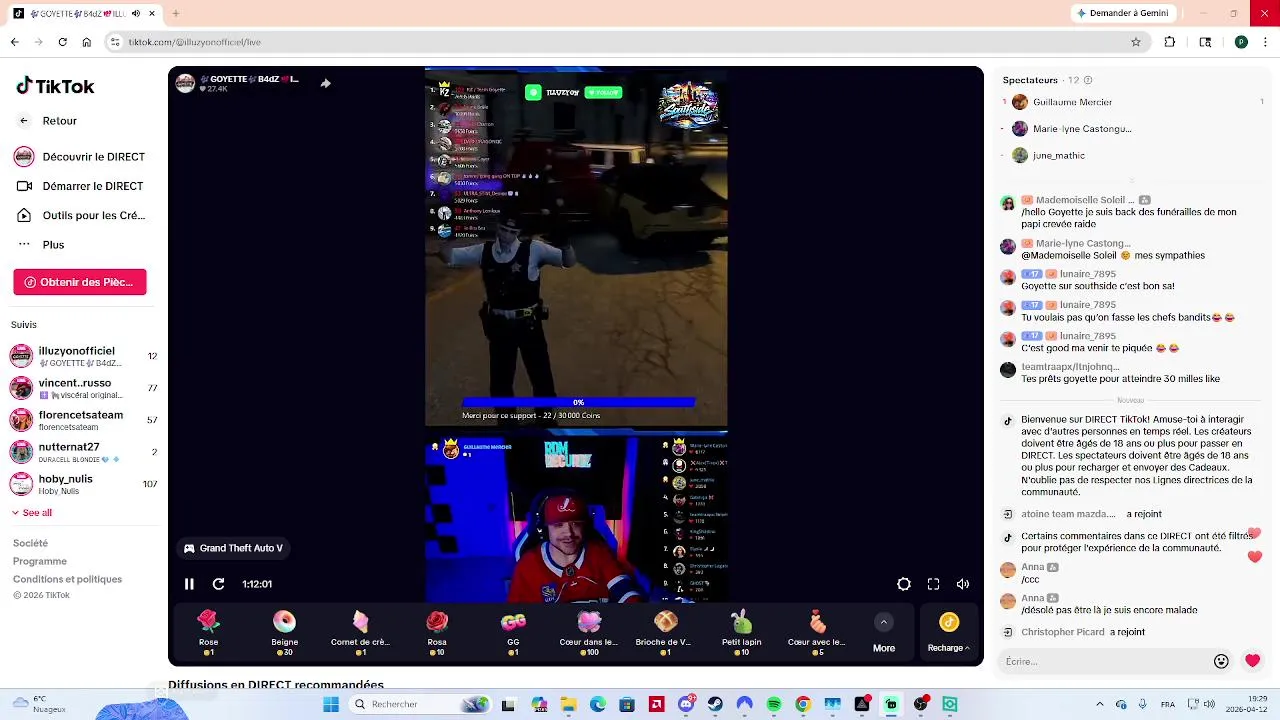Pause the live video
Viewport: 1280px width, 720px height.
[x=189, y=584]
